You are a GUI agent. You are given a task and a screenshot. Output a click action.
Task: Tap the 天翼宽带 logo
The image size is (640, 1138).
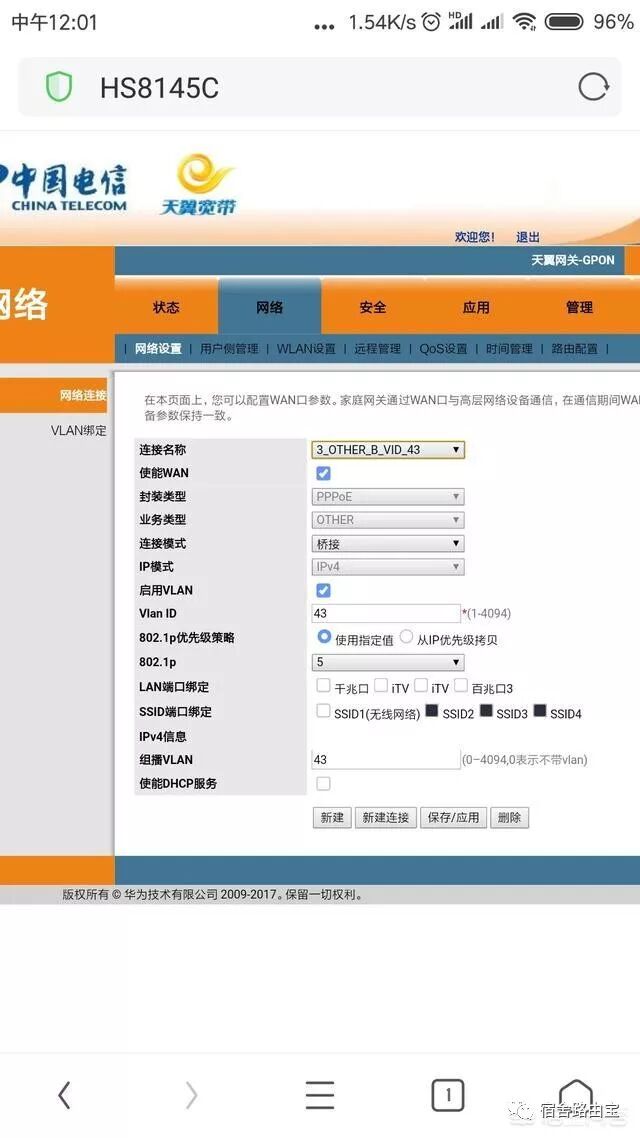198,184
